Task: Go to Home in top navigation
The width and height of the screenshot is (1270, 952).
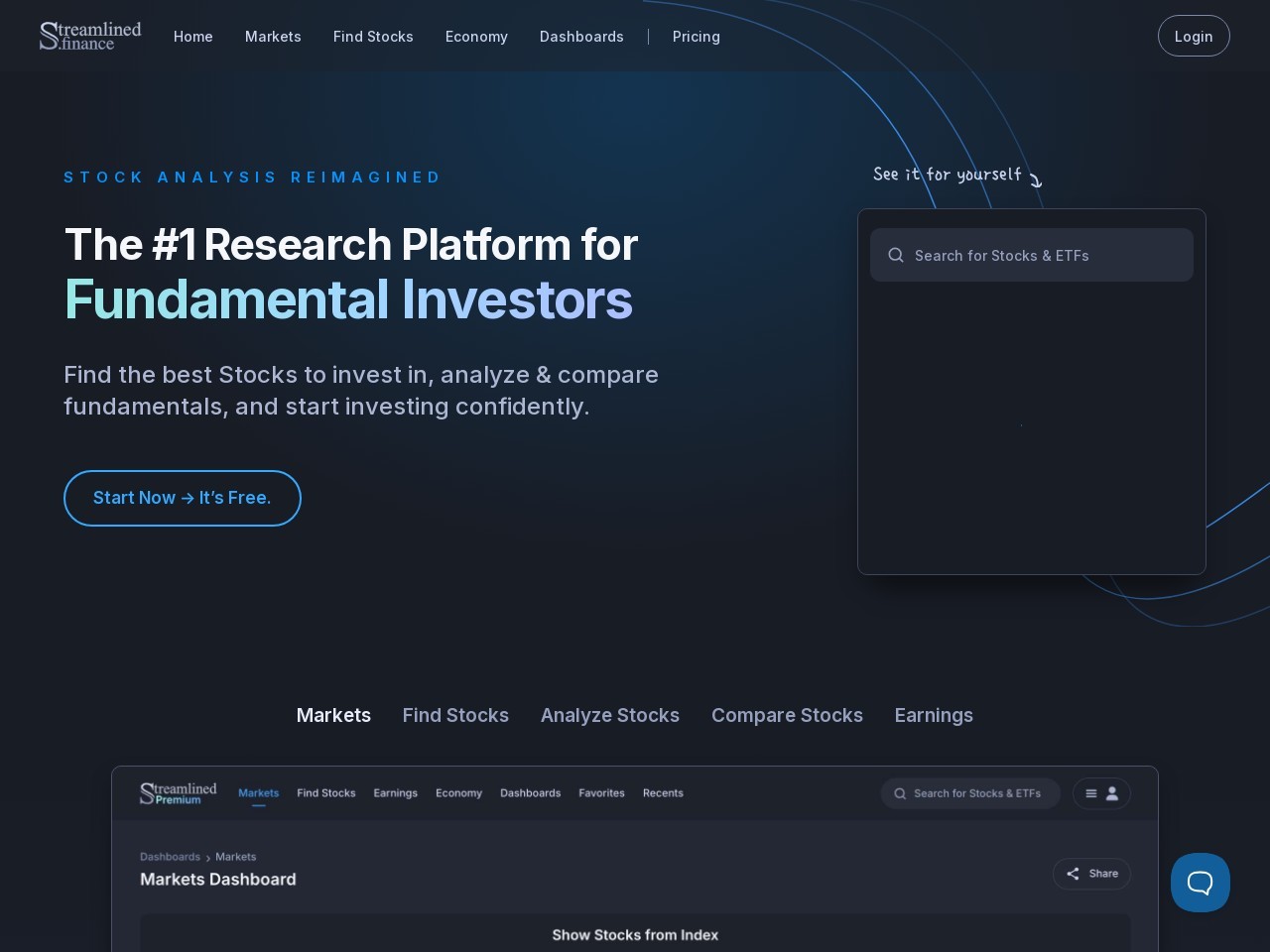Action: point(193,37)
